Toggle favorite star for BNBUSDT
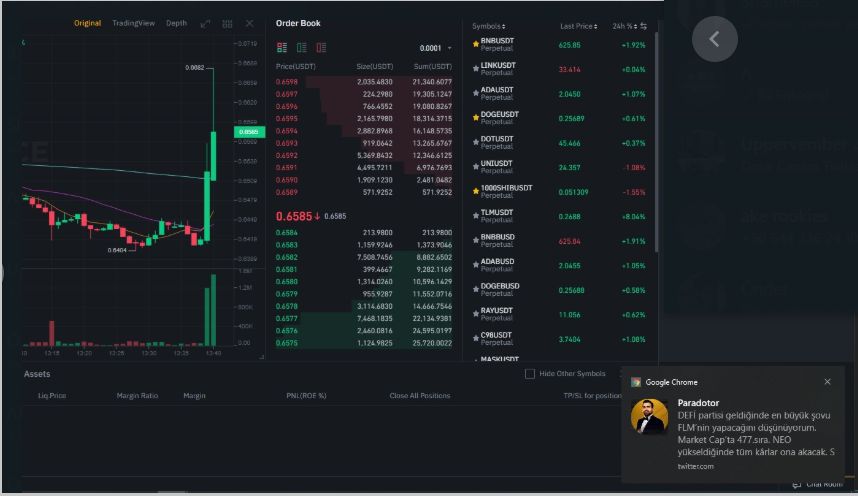 [476, 44]
